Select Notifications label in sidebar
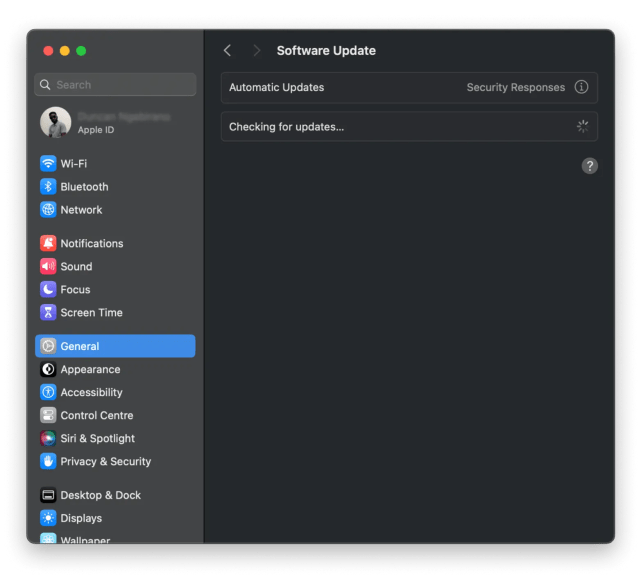This screenshot has width=639, height=582. click(92, 243)
